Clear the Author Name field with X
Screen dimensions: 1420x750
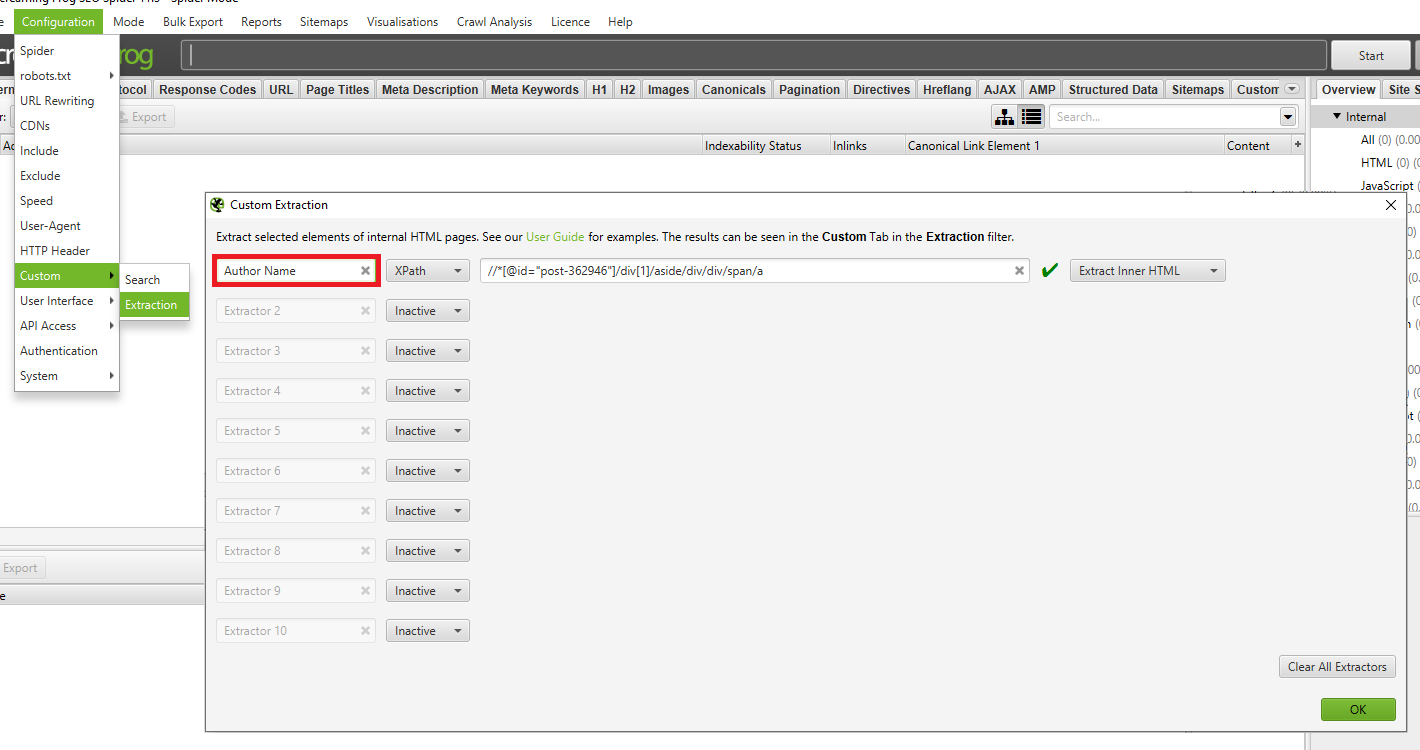click(x=365, y=271)
